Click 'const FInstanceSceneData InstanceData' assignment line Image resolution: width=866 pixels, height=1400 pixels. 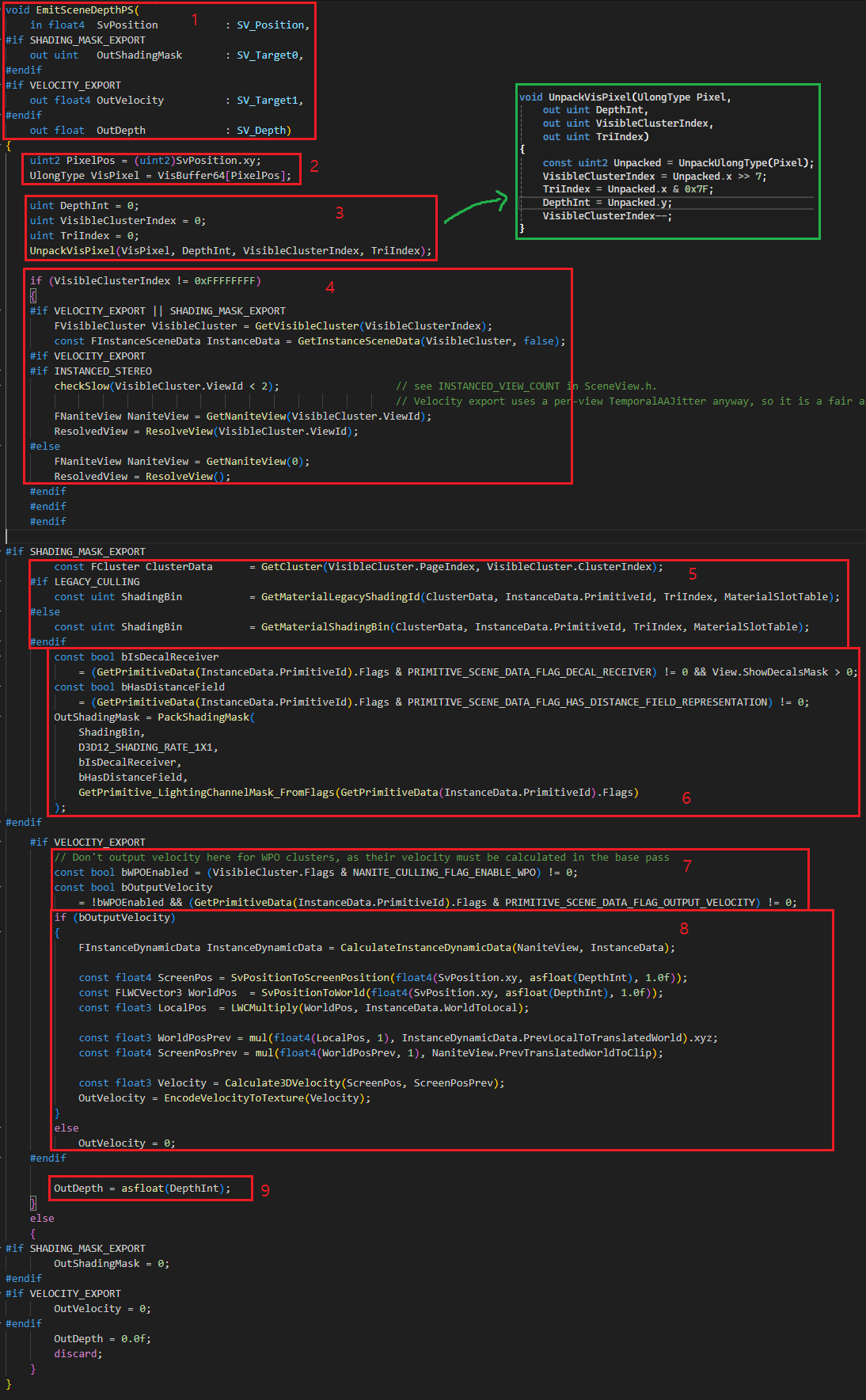coord(310,341)
